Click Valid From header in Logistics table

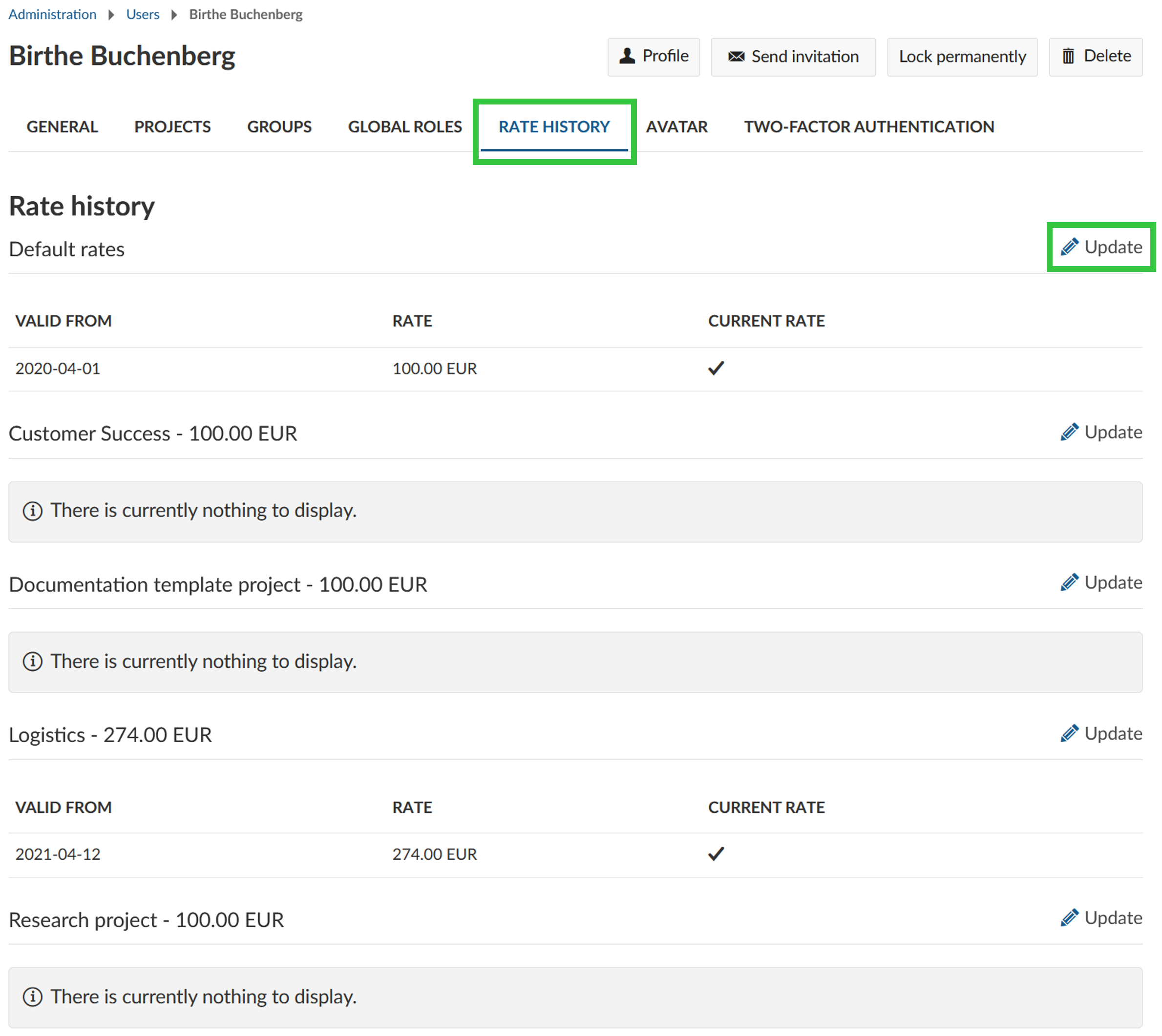click(63, 807)
